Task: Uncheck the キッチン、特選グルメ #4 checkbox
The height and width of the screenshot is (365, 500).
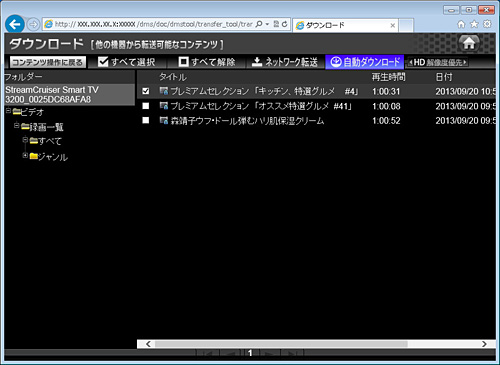Action: pyautogui.click(x=146, y=91)
